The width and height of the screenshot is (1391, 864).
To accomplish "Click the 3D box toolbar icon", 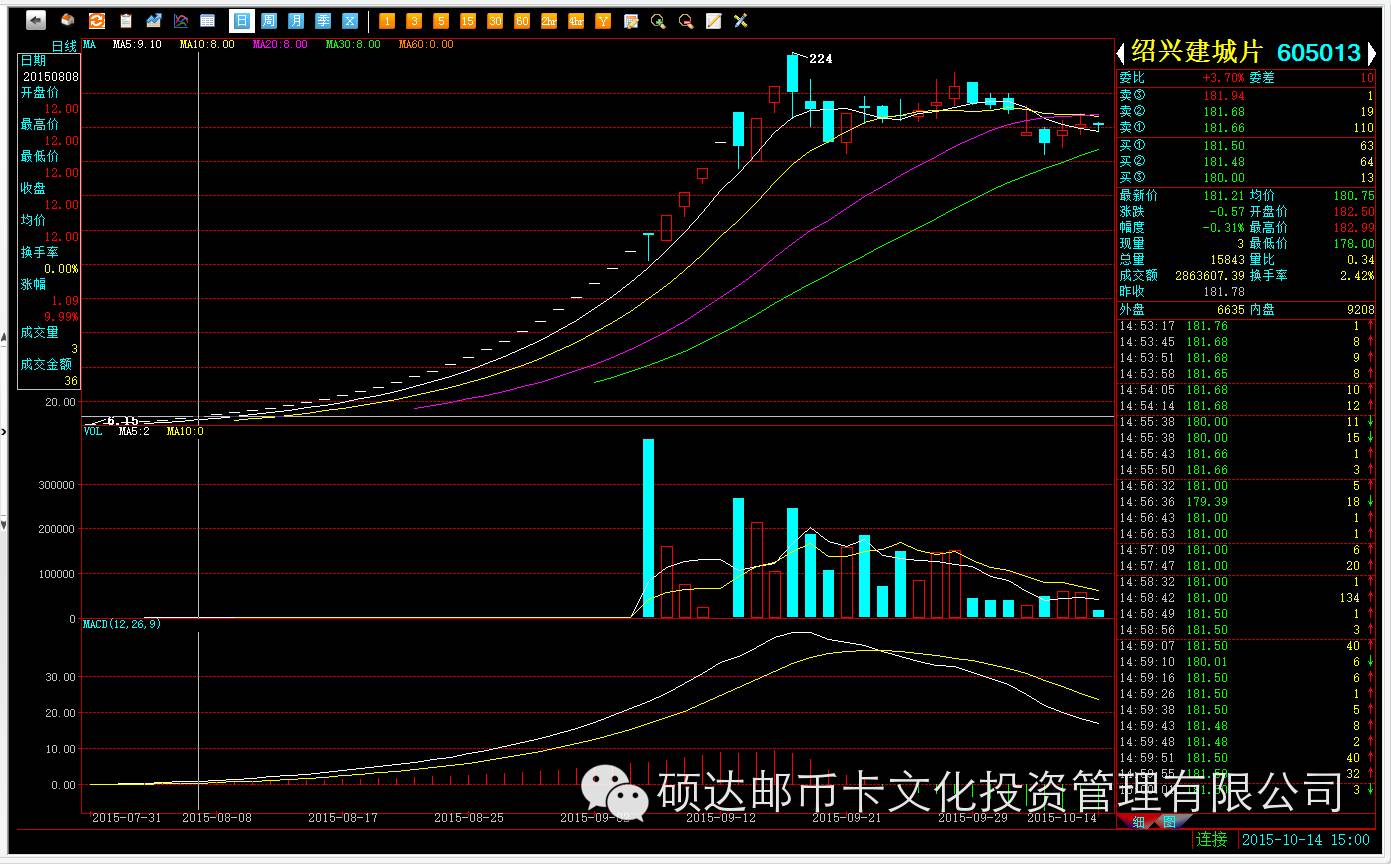I will click(67, 20).
